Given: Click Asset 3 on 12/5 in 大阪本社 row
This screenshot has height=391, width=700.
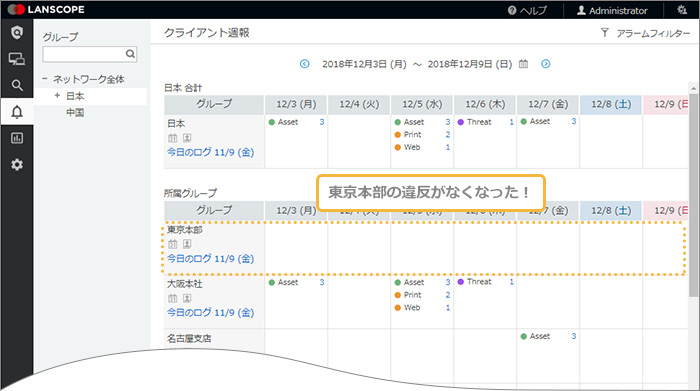Looking at the screenshot, I should (422, 282).
